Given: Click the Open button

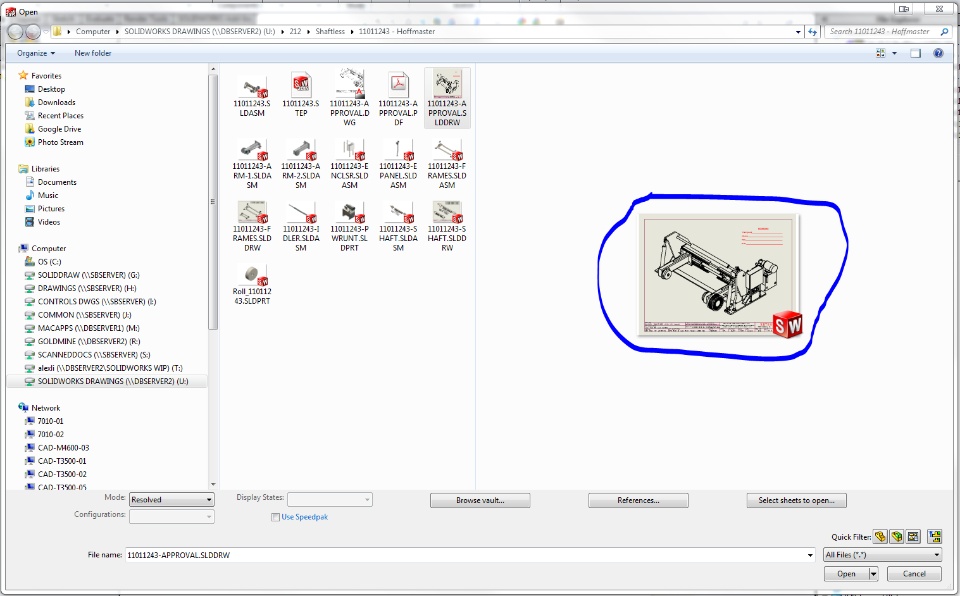Looking at the screenshot, I should point(846,574).
